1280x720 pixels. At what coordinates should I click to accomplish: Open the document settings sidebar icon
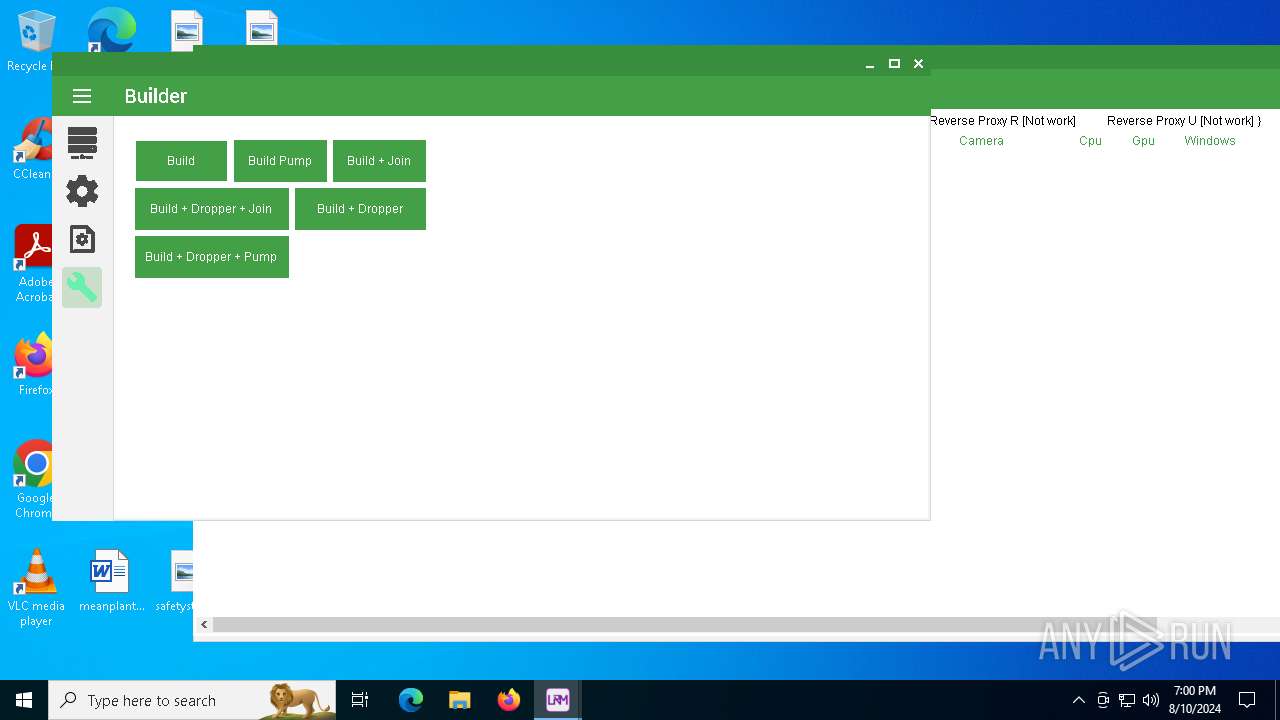click(x=82, y=239)
